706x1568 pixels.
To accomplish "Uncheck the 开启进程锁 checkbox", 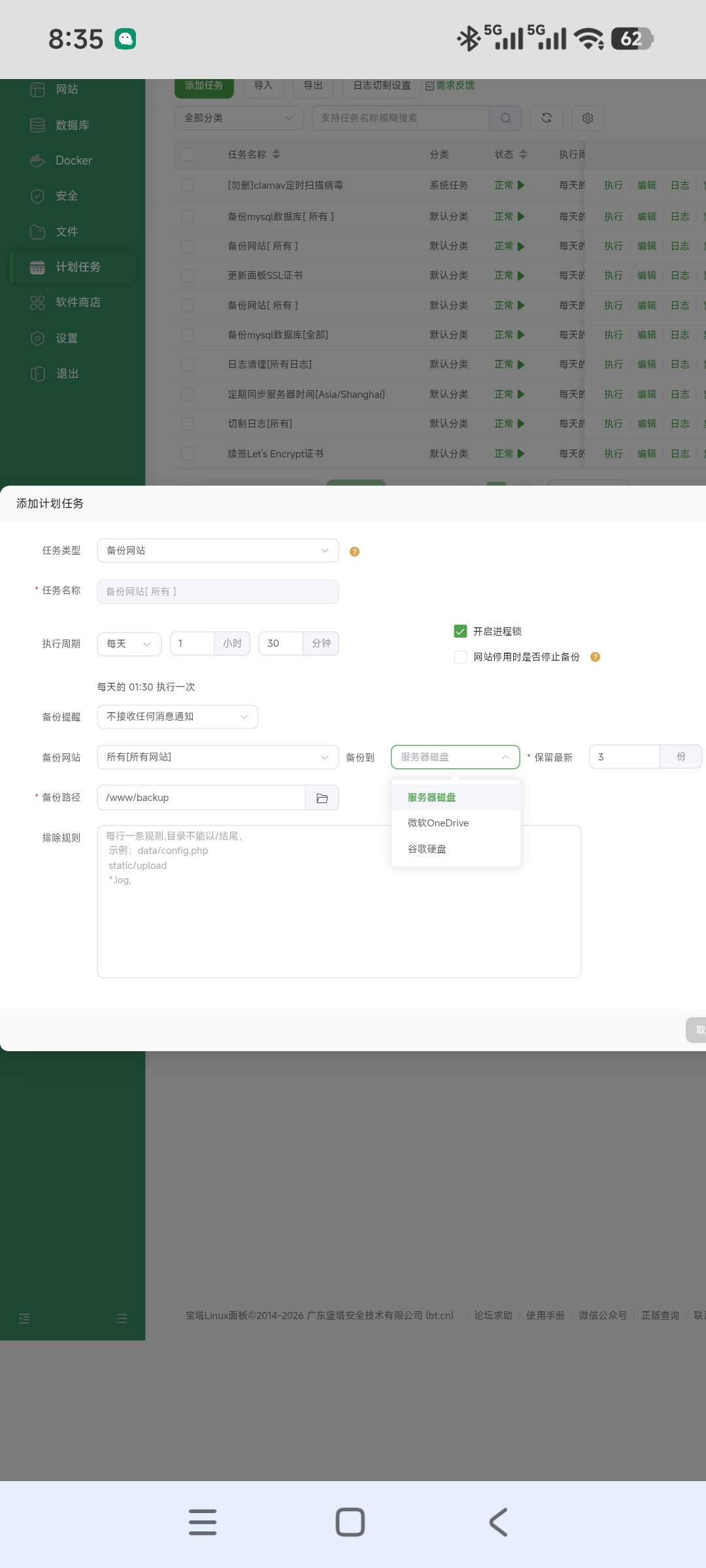I will (460, 631).
